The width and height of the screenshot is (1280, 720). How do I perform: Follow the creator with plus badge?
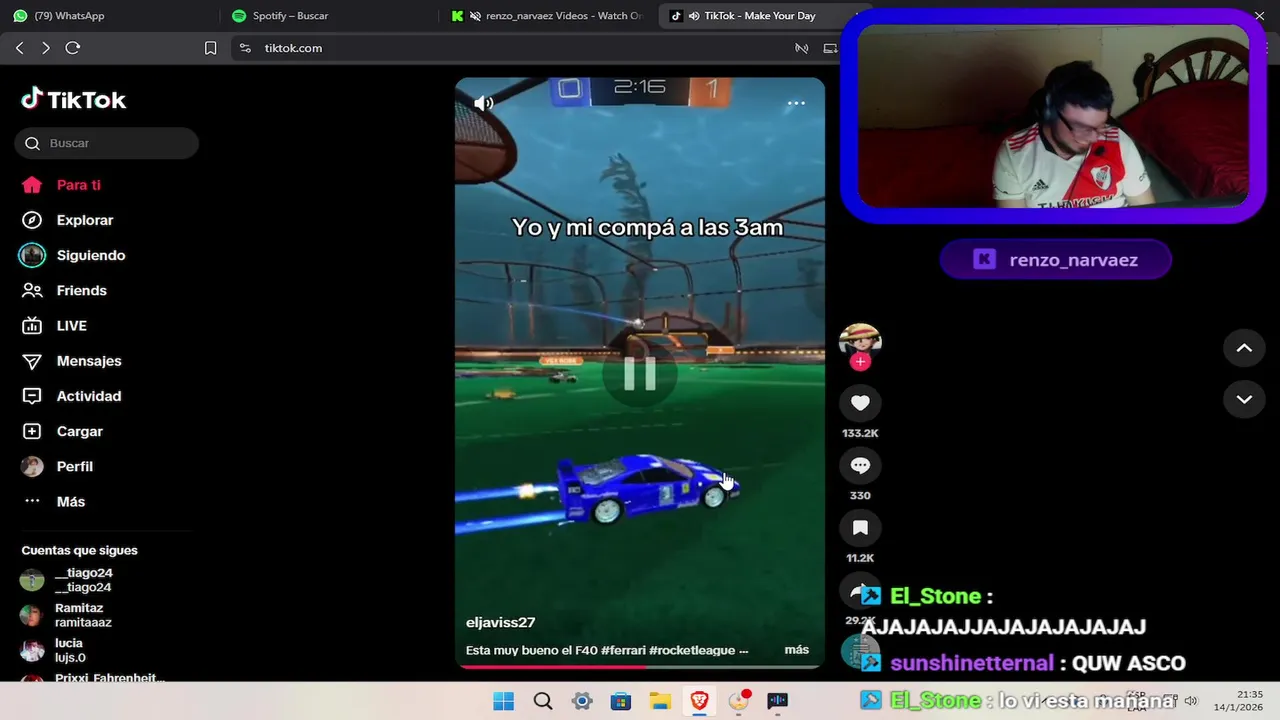coord(860,361)
